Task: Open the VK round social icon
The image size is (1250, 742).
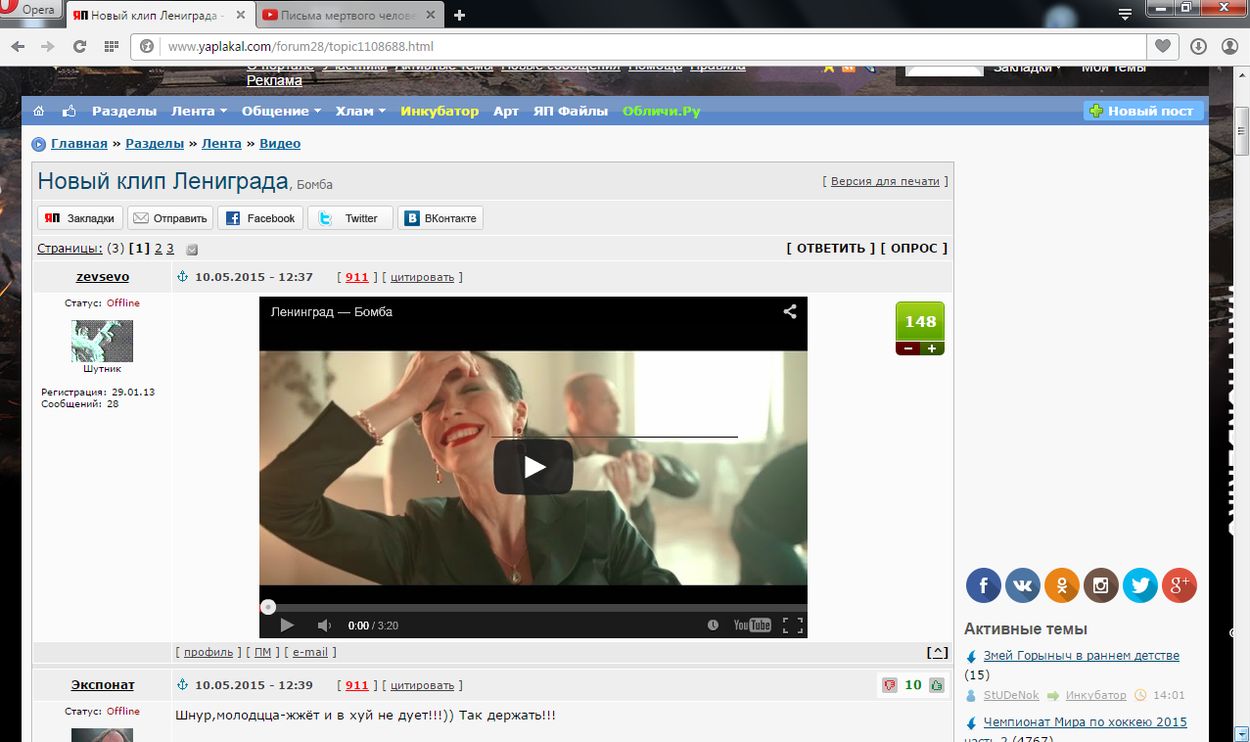Action: 1022,585
